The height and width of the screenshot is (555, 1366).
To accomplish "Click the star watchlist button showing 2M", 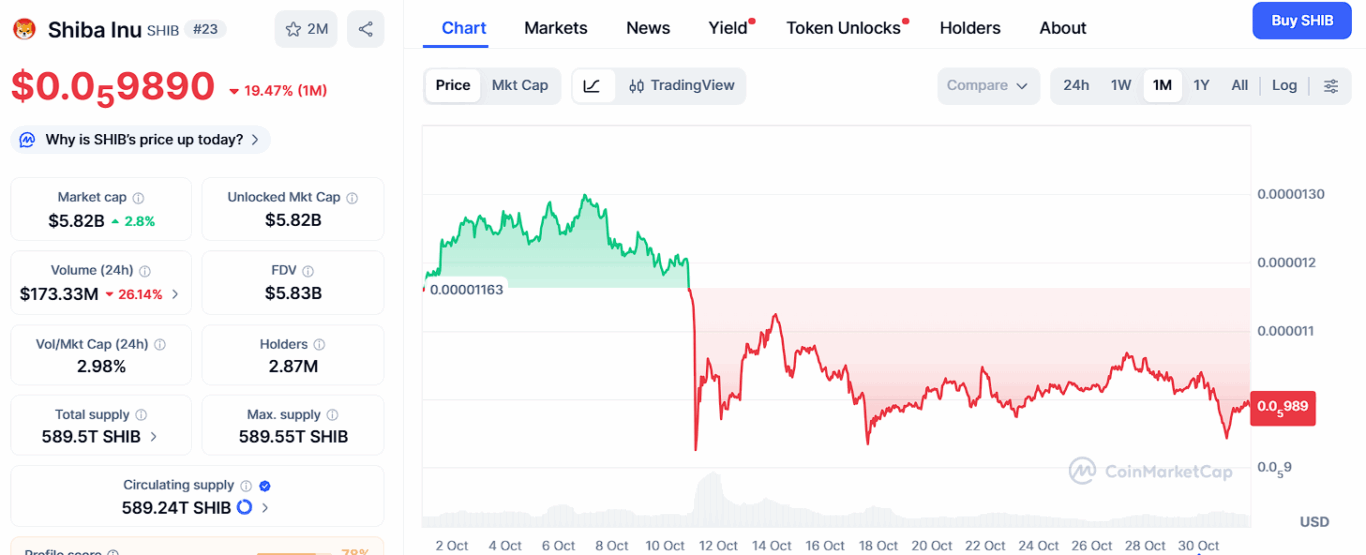I will 306,29.
